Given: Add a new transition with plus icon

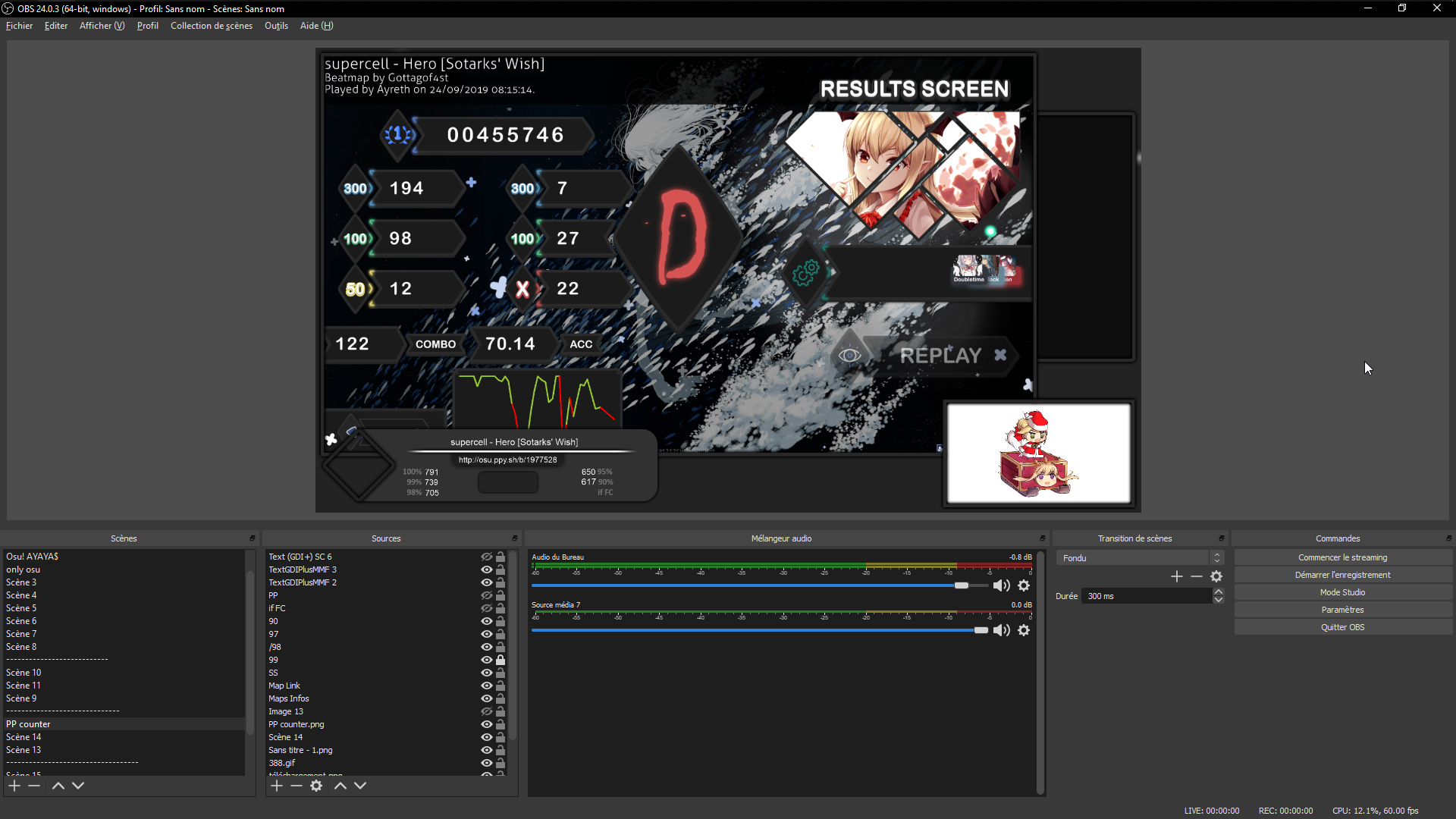Looking at the screenshot, I should coord(1176,576).
